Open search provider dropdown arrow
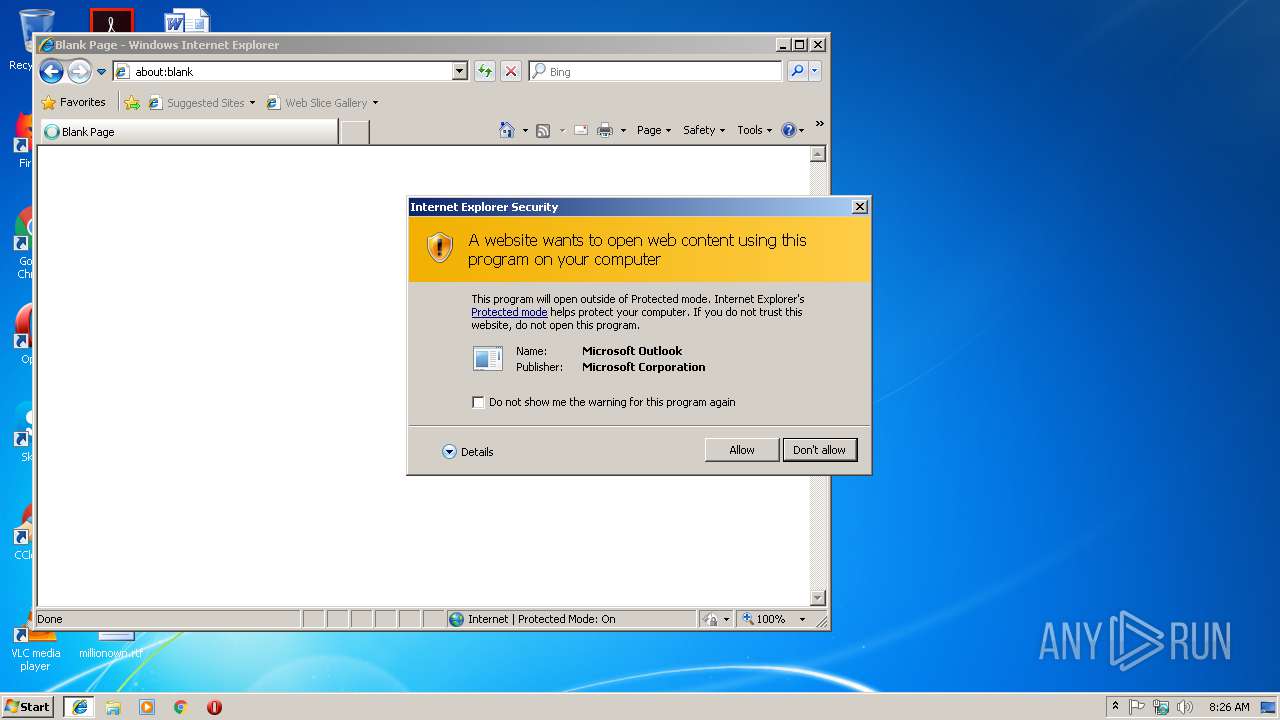 [x=815, y=71]
